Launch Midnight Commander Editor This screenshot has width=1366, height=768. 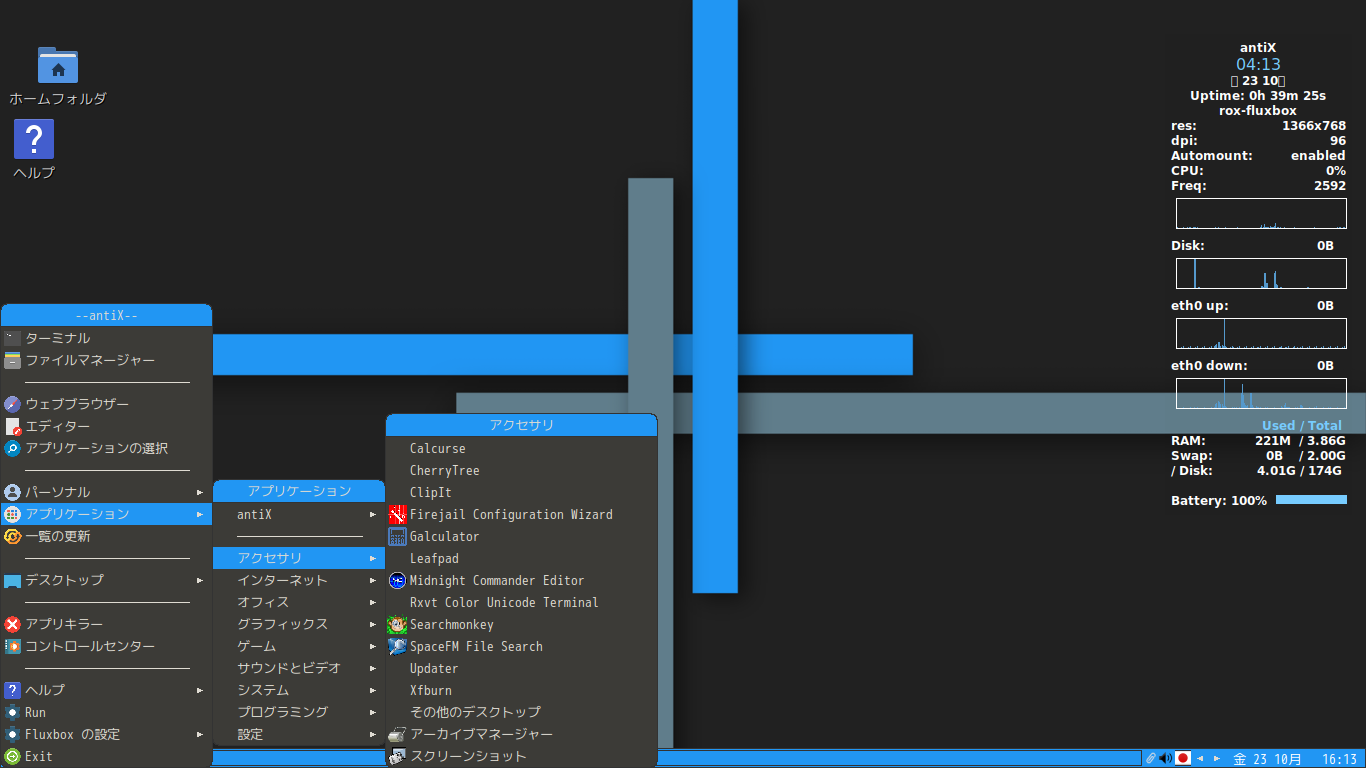pos(521,580)
